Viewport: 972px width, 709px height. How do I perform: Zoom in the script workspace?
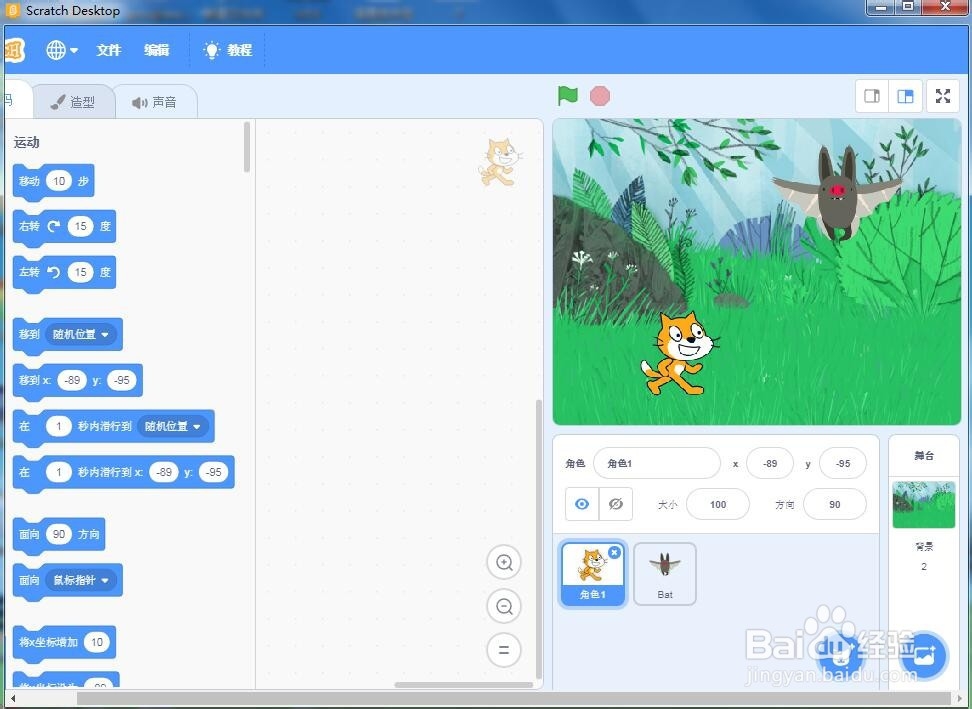click(504, 563)
